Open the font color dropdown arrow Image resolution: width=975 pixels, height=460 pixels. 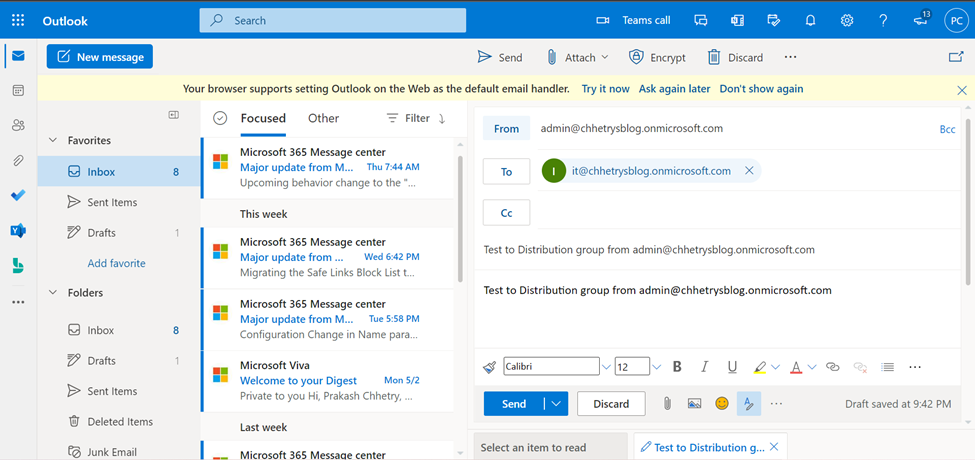point(812,367)
